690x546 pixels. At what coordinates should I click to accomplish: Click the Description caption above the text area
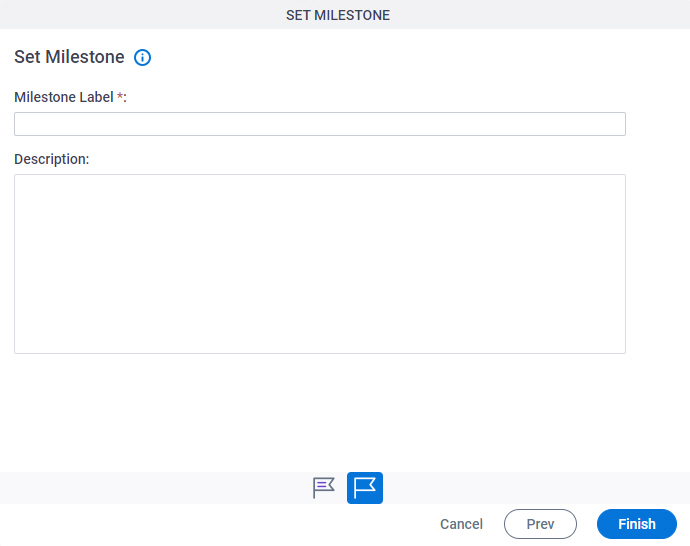pyautogui.click(x=51, y=159)
